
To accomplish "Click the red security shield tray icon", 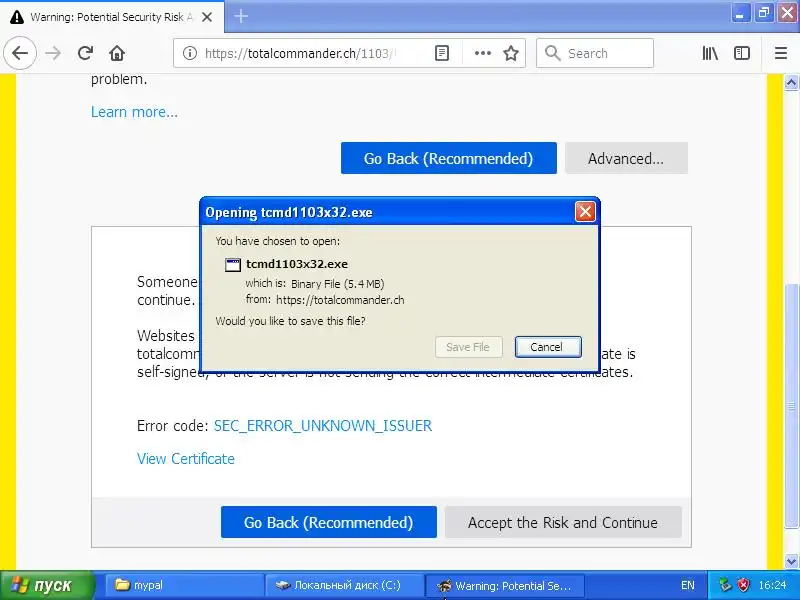I will (744, 585).
